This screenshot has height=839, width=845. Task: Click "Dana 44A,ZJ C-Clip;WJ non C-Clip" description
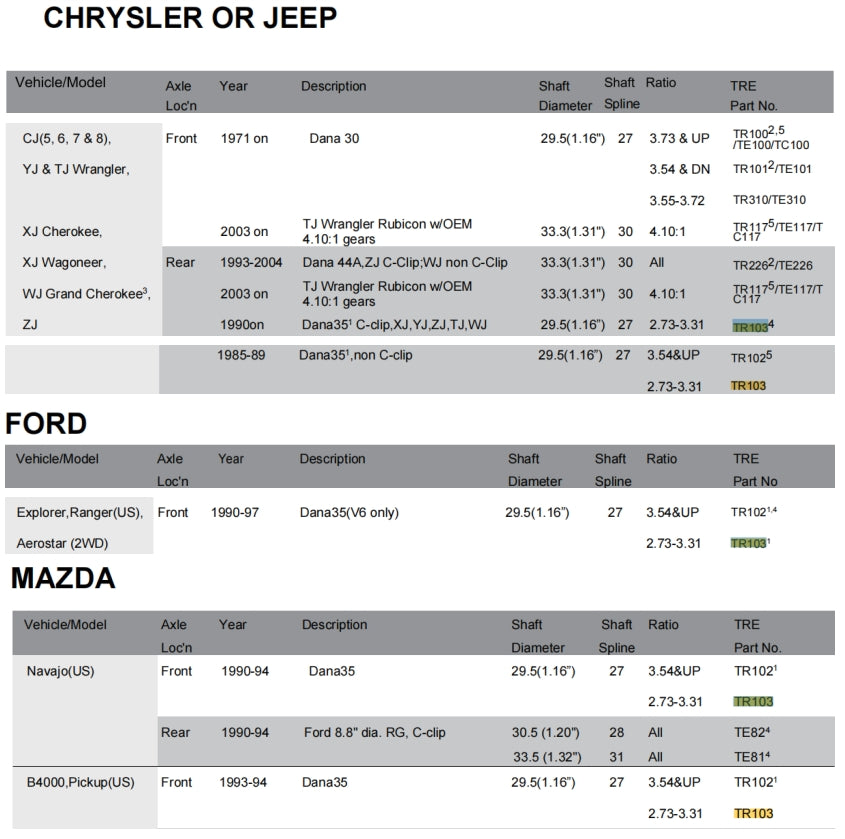point(404,263)
